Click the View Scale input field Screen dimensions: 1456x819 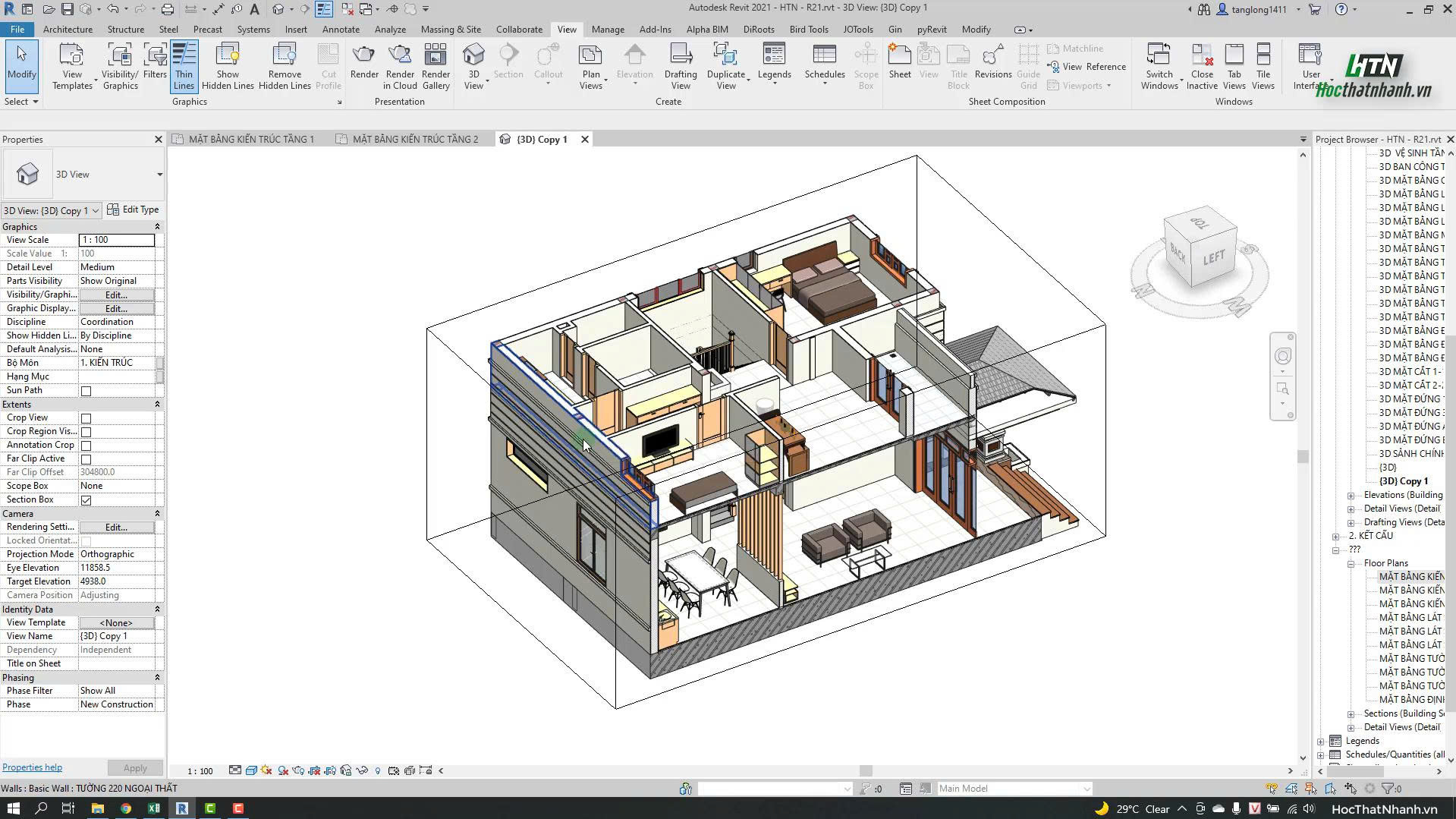[117, 240]
